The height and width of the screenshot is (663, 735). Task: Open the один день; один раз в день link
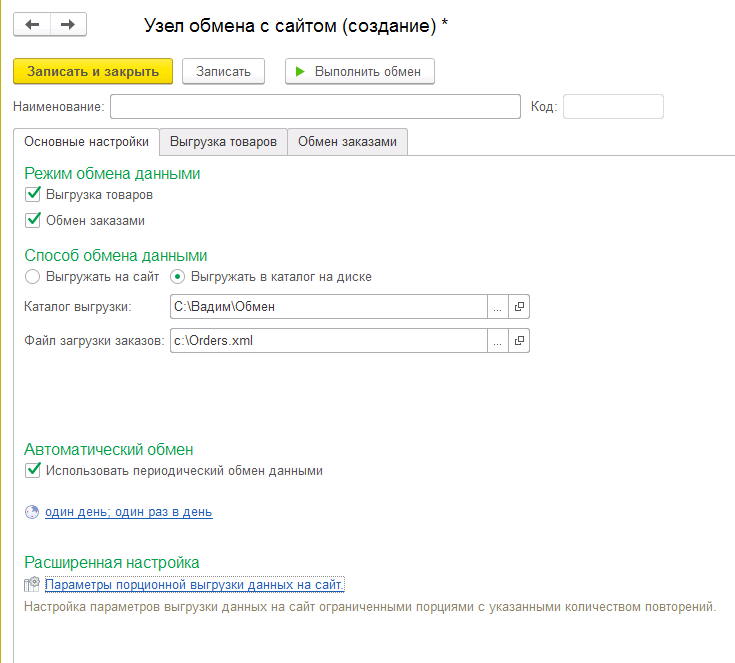[128, 512]
